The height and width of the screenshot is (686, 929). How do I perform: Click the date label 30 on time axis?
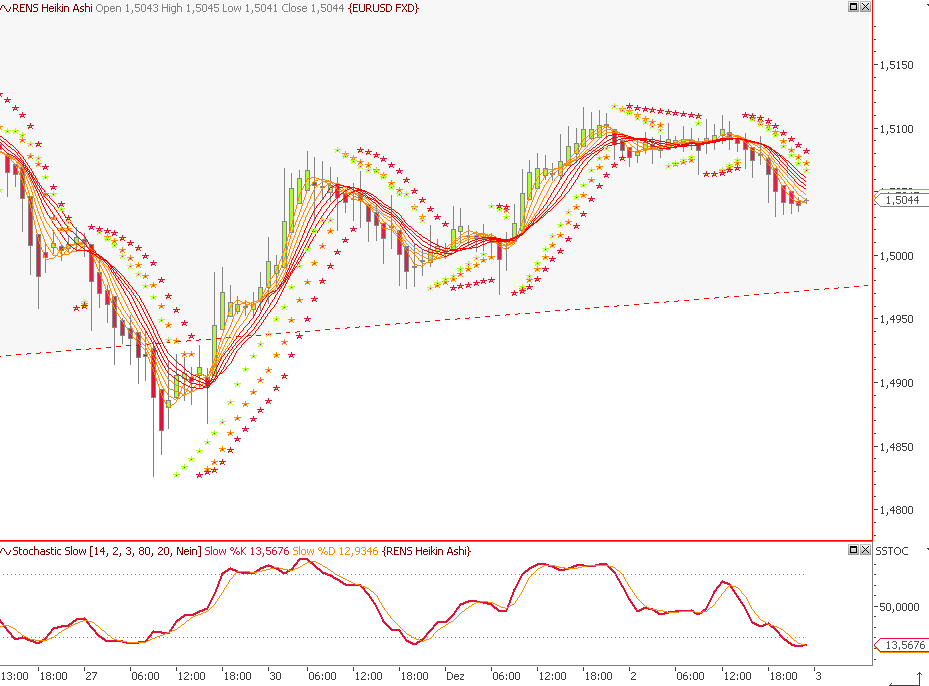[275, 676]
